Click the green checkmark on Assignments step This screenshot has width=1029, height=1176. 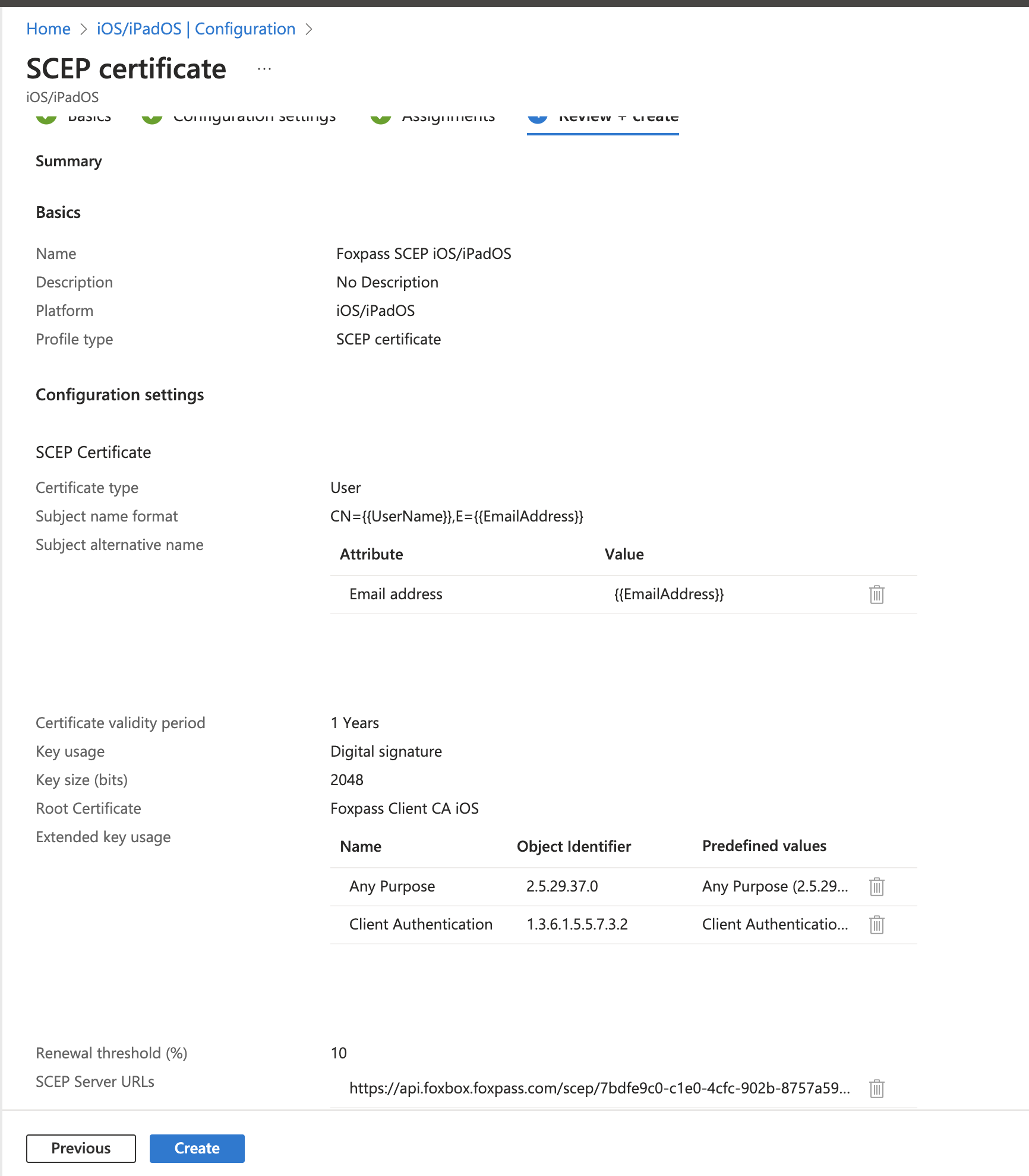(x=381, y=116)
